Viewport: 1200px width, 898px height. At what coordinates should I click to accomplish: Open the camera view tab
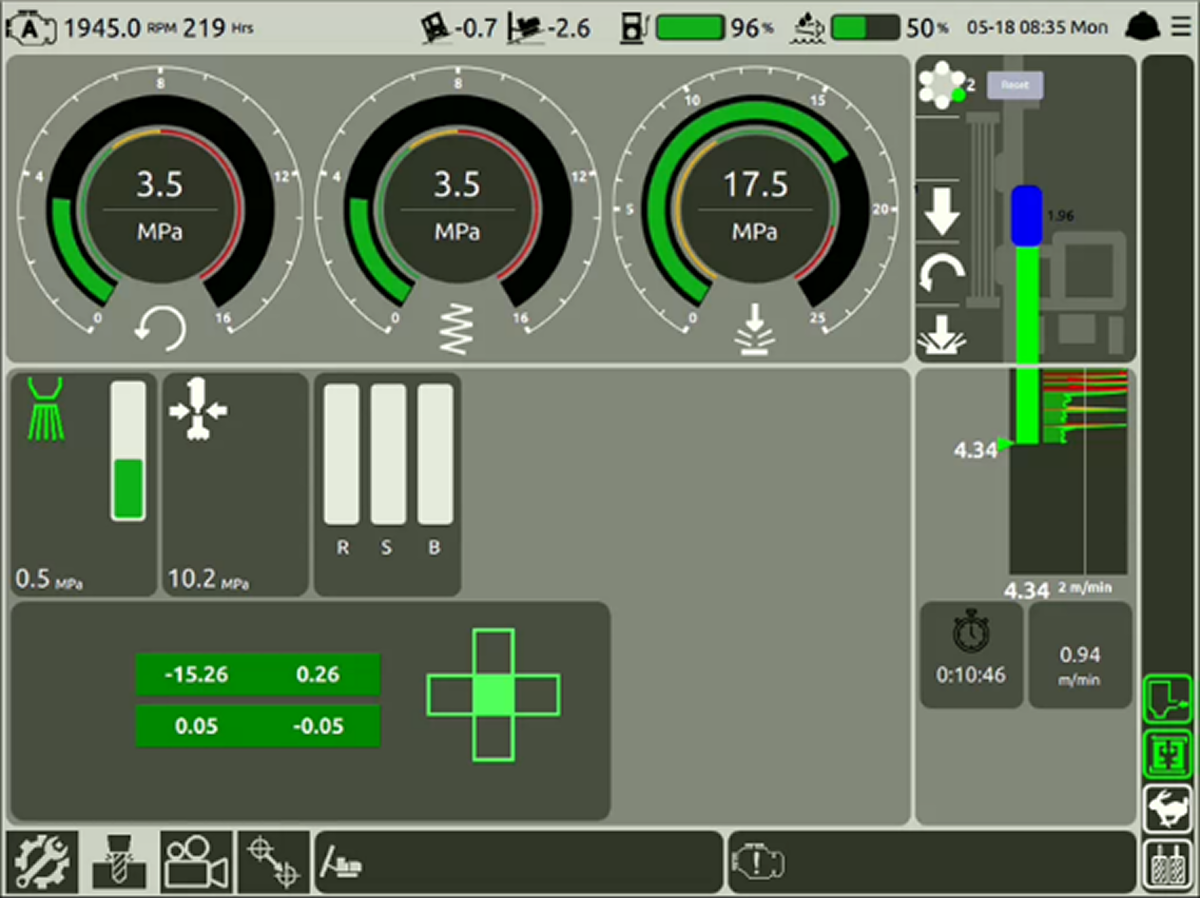click(197, 860)
